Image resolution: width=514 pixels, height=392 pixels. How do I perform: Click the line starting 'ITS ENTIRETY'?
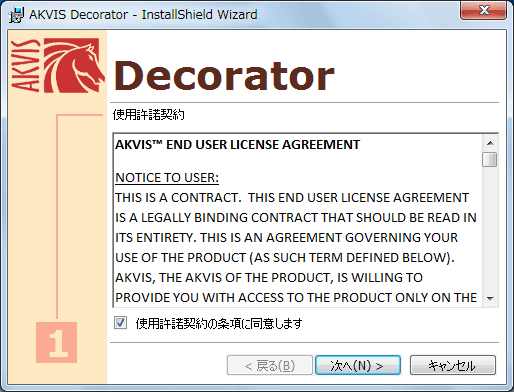click(286, 238)
